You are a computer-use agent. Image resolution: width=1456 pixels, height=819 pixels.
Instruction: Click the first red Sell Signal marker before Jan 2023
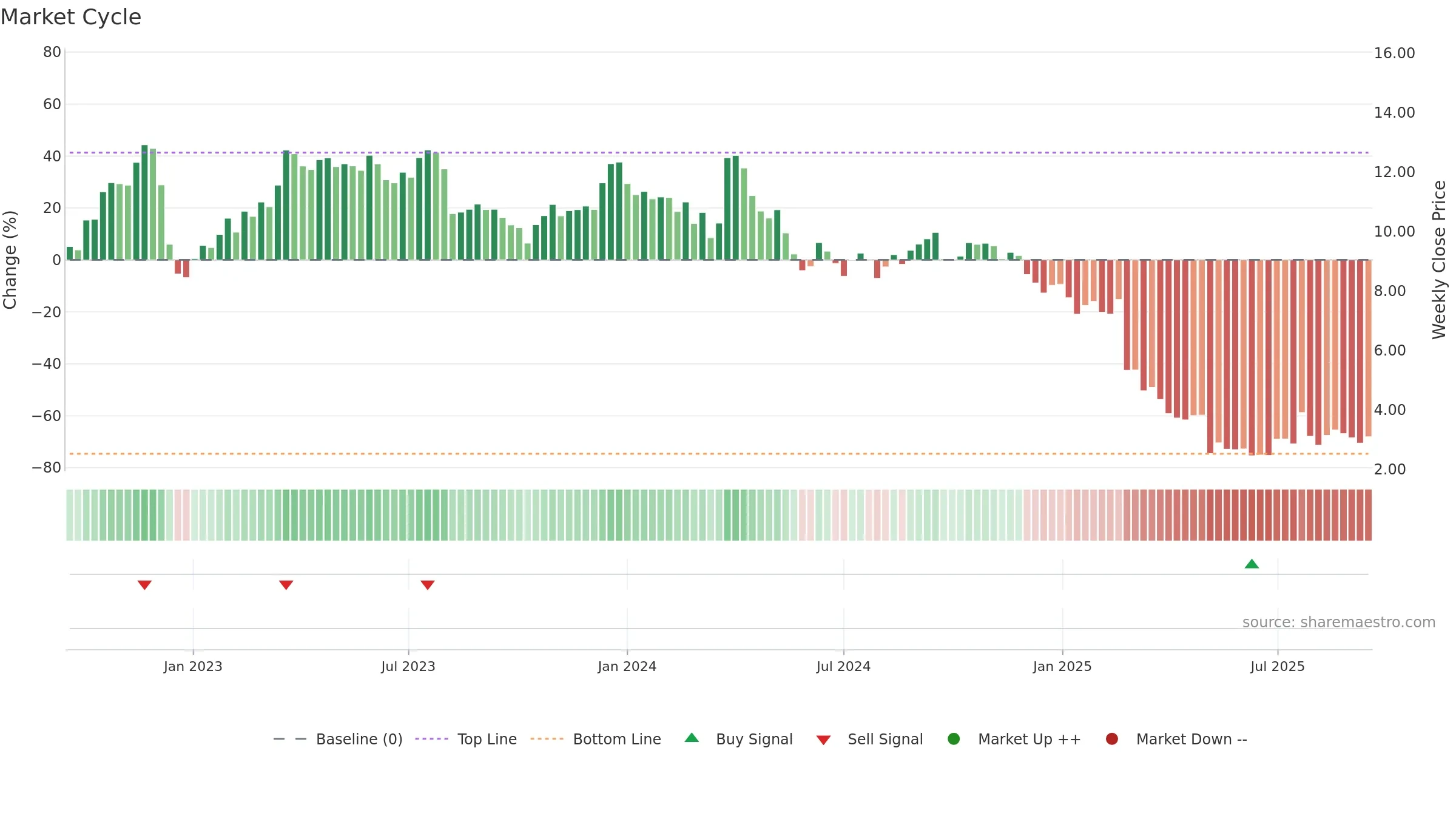point(144,585)
